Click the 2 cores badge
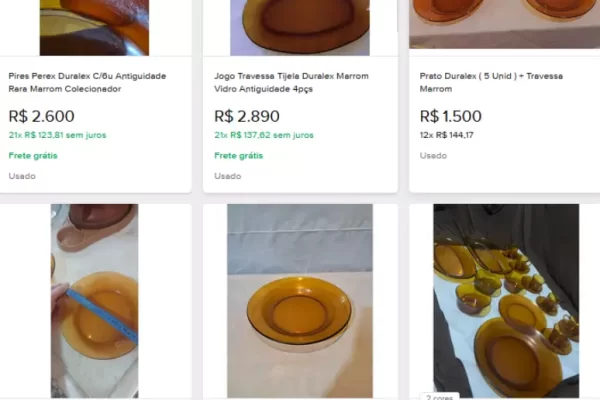 [439, 397]
